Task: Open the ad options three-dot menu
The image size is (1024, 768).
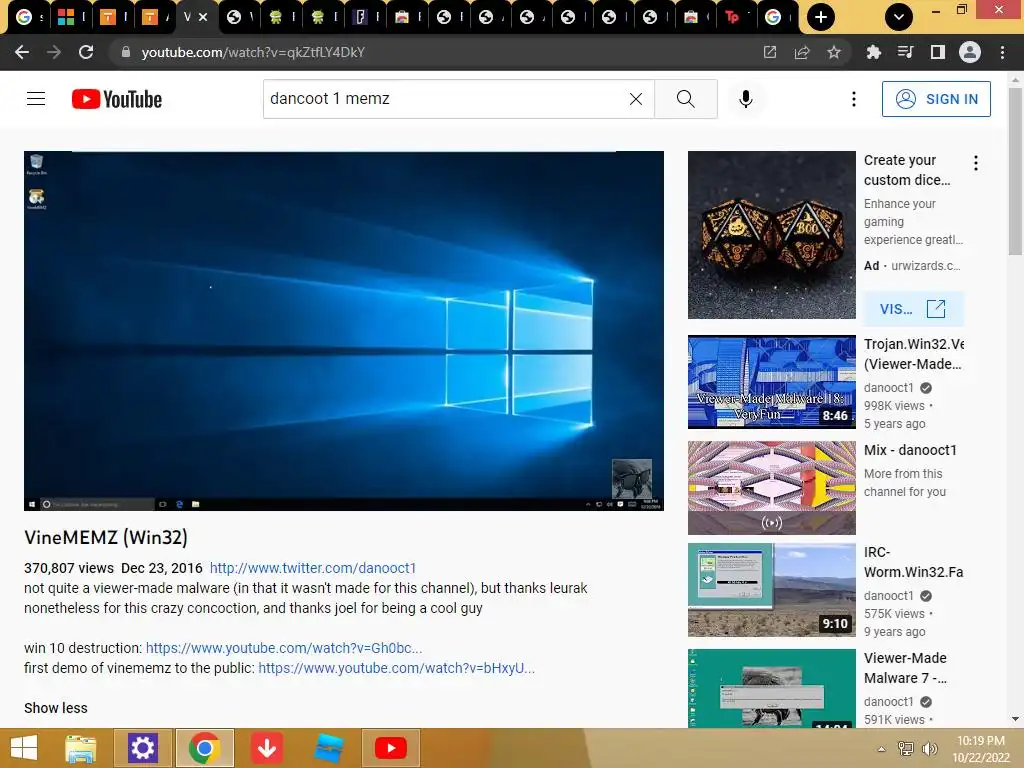Action: (976, 163)
